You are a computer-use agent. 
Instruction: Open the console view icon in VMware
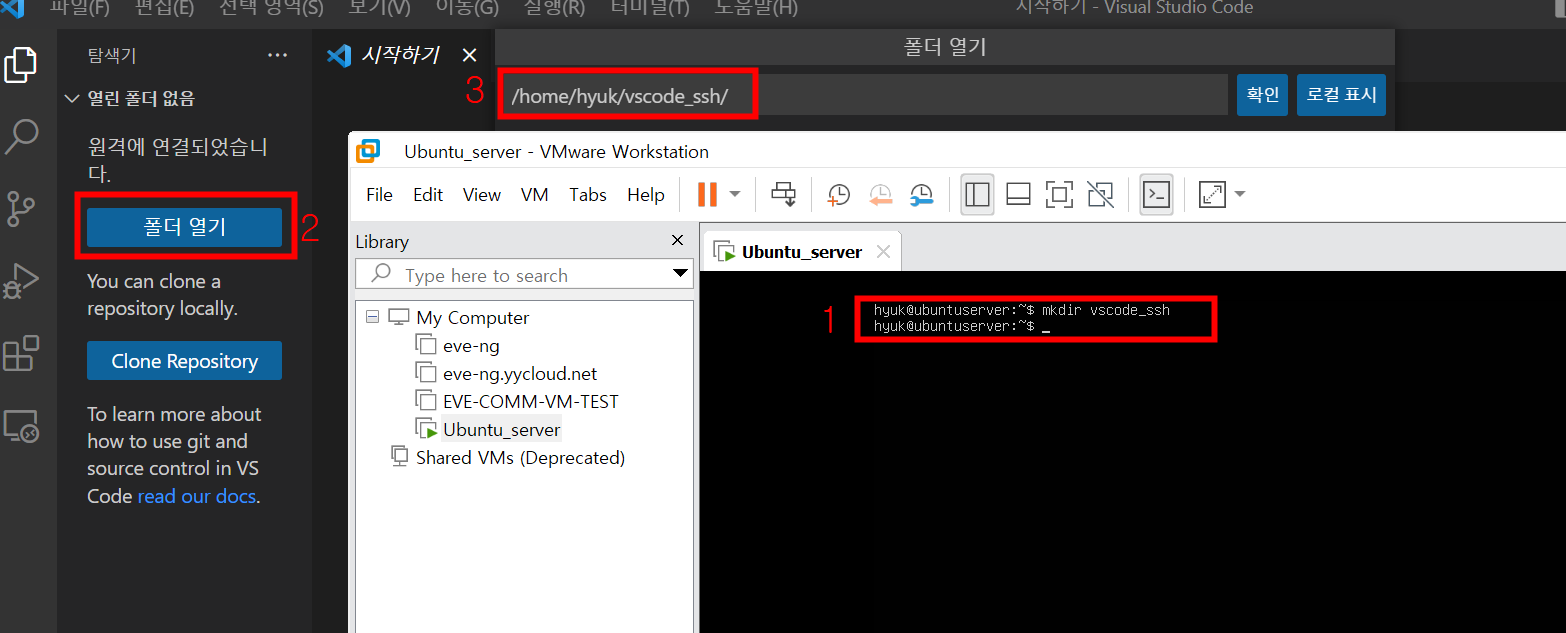point(1156,194)
